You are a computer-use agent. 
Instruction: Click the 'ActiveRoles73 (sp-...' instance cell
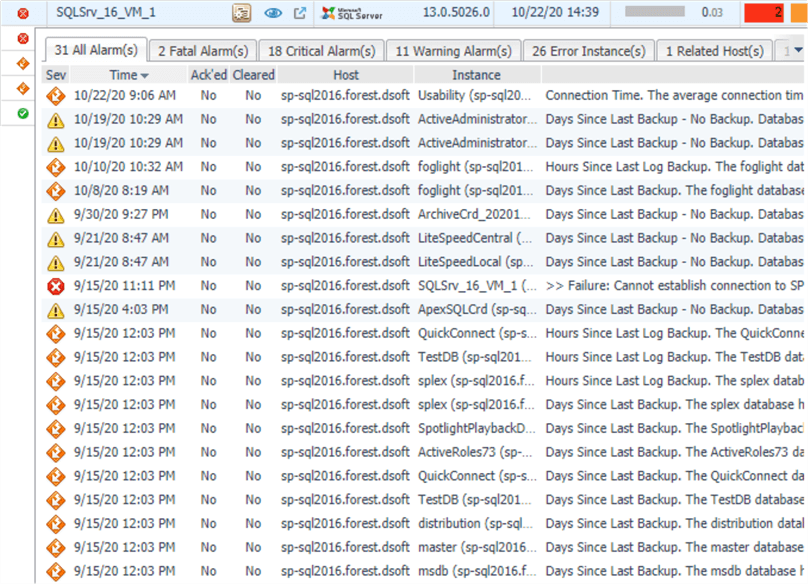click(x=475, y=452)
